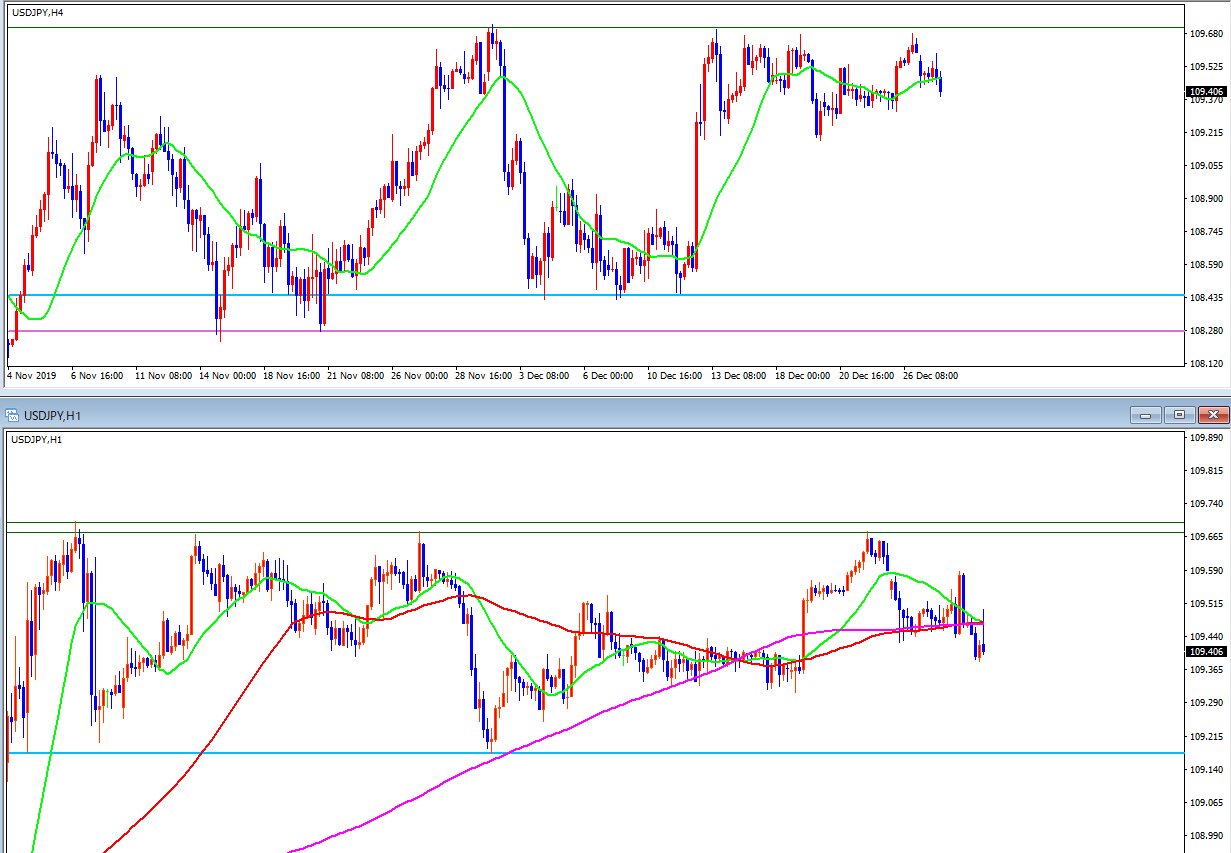Click the 13 Dec 08:00 time label
Viewport: 1231px width, 853px height.
pyautogui.click(x=740, y=376)
